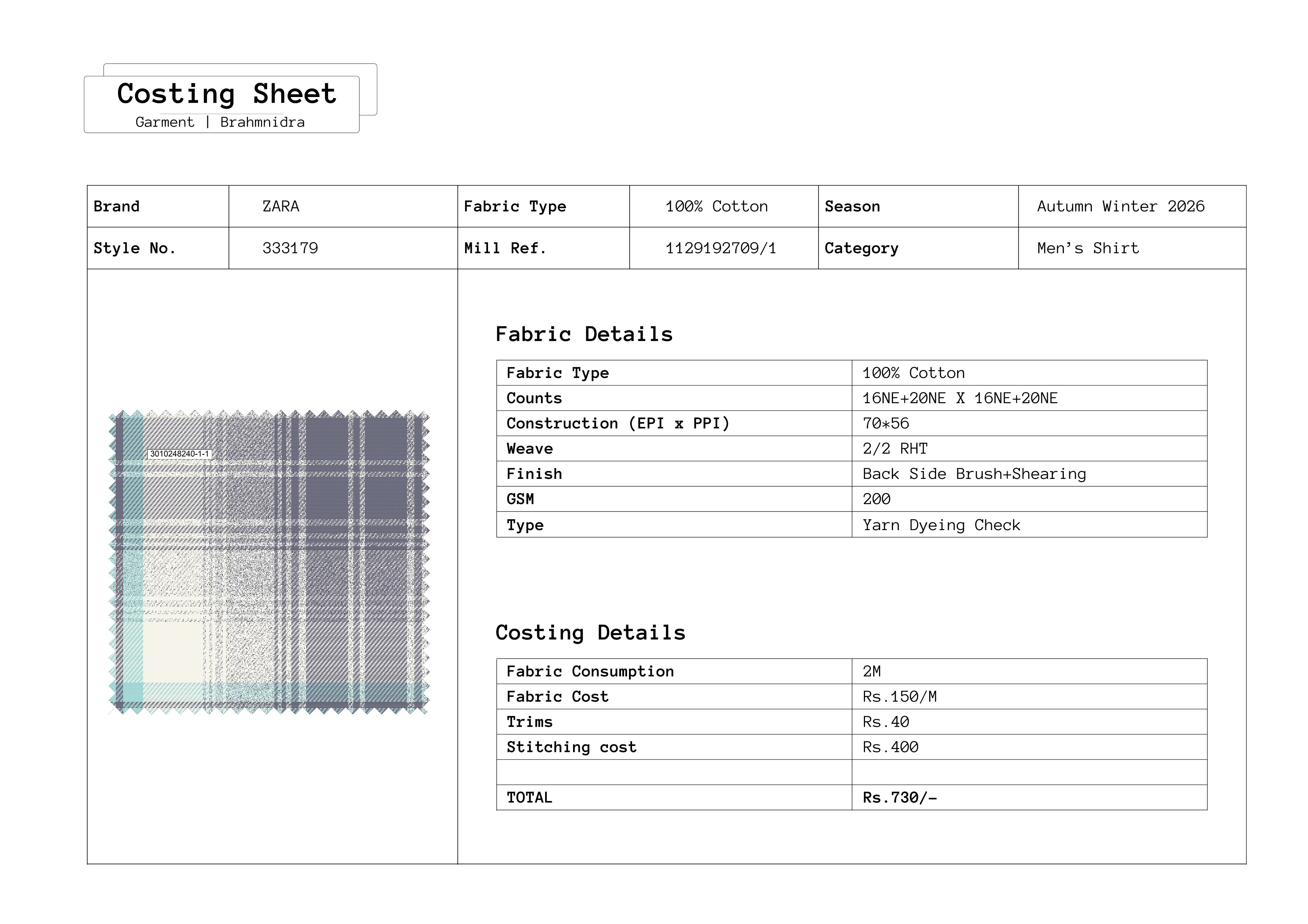
Task: Select the ZARA brand cell
Action: [281, 206]
